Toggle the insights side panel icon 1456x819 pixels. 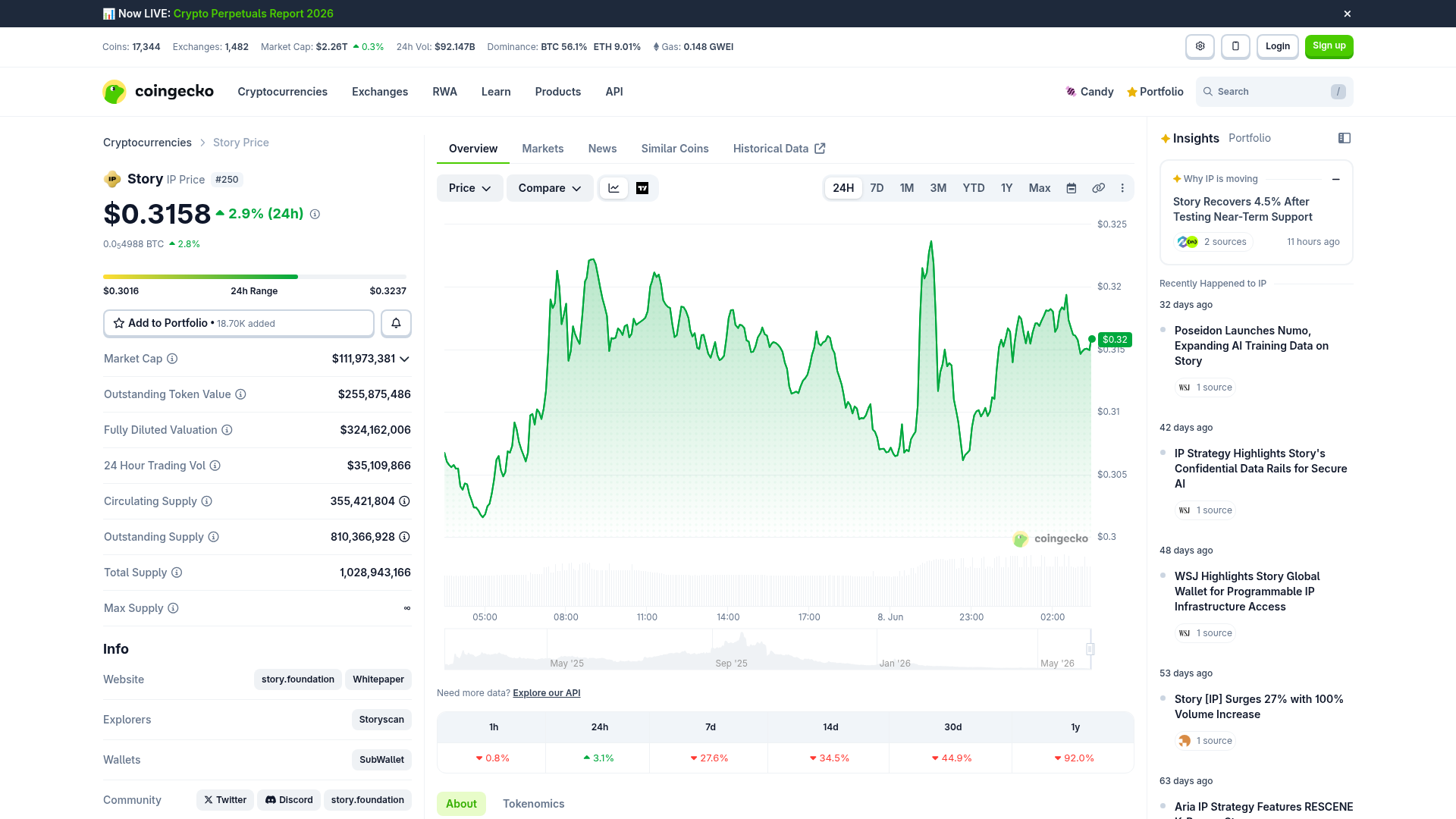click(x=1345, y=138)
